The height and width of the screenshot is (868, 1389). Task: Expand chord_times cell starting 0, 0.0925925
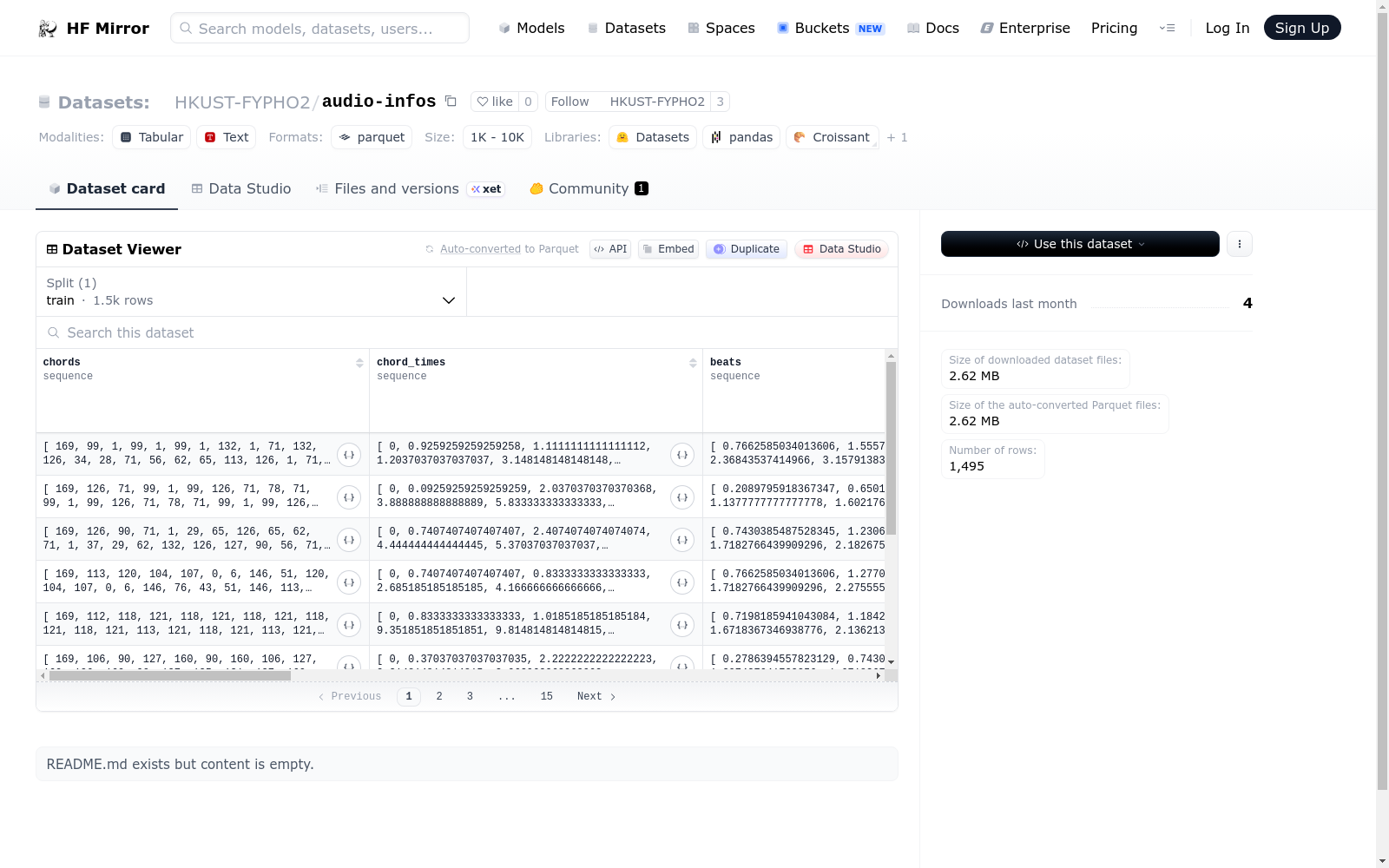[682, 496]
